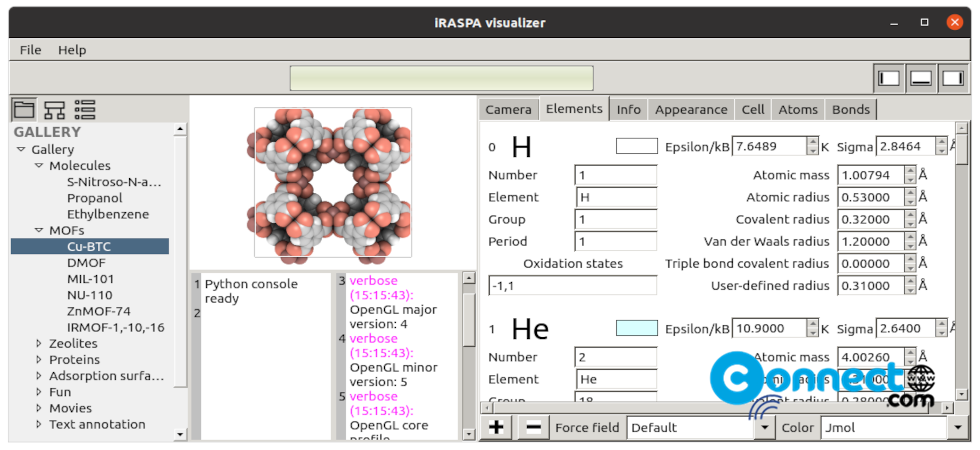The height and width of the screenshot is (450, 980).
Task: Open the File menu
Action: coord(31,50)
